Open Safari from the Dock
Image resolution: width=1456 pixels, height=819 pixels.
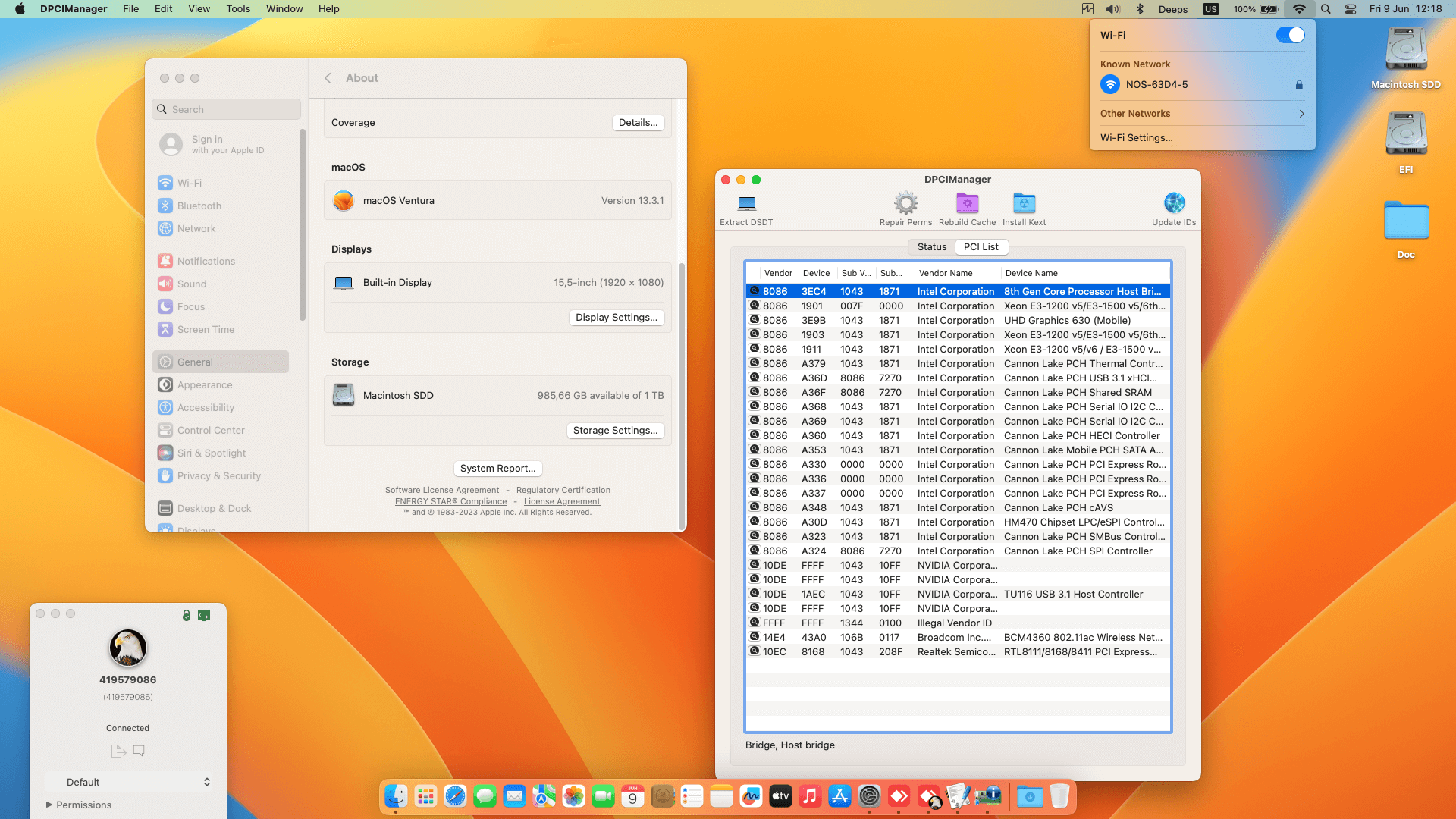point(455,796)
